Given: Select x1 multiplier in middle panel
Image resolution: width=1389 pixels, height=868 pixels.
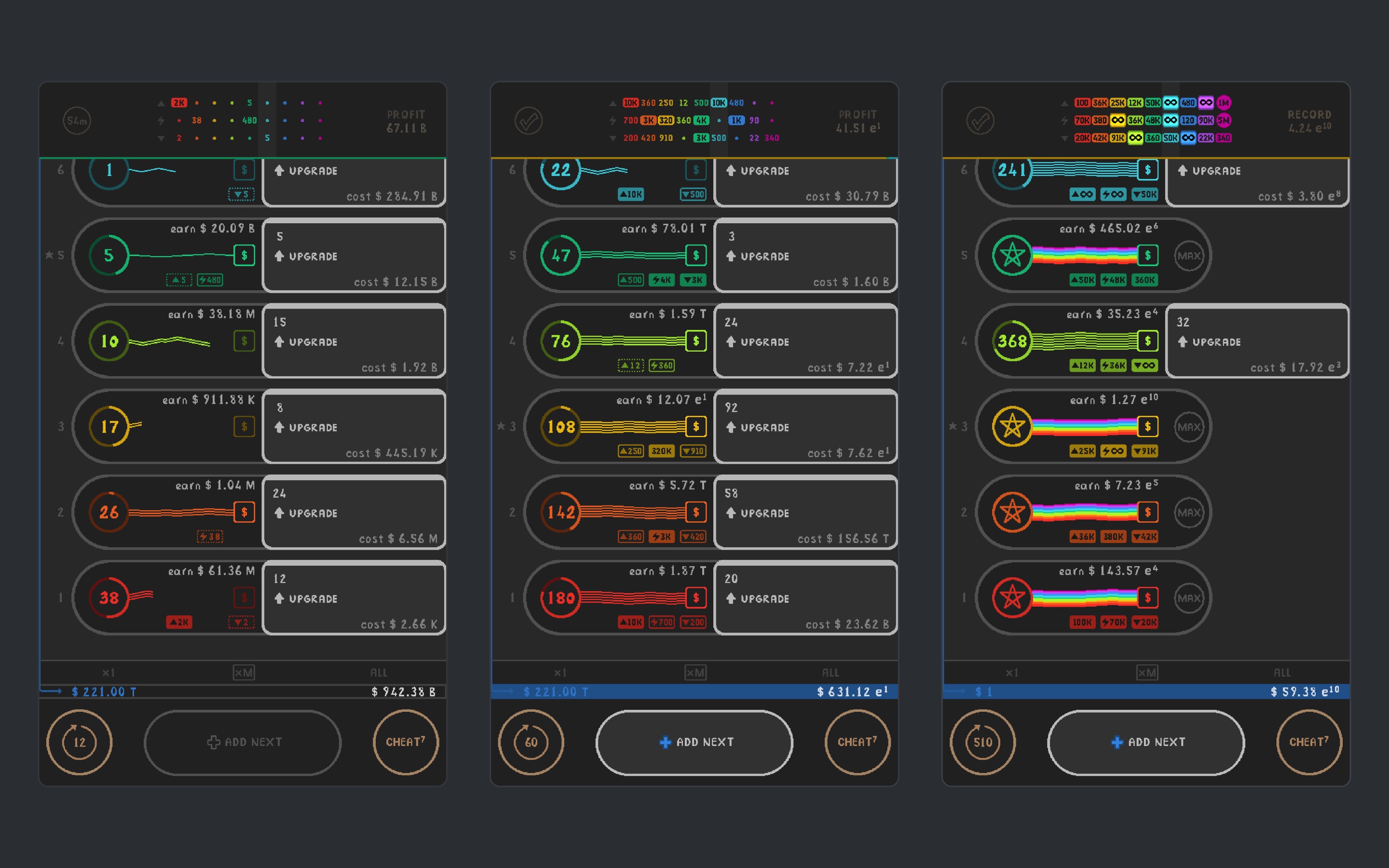Looking at the screenshot, I should 560,673.
